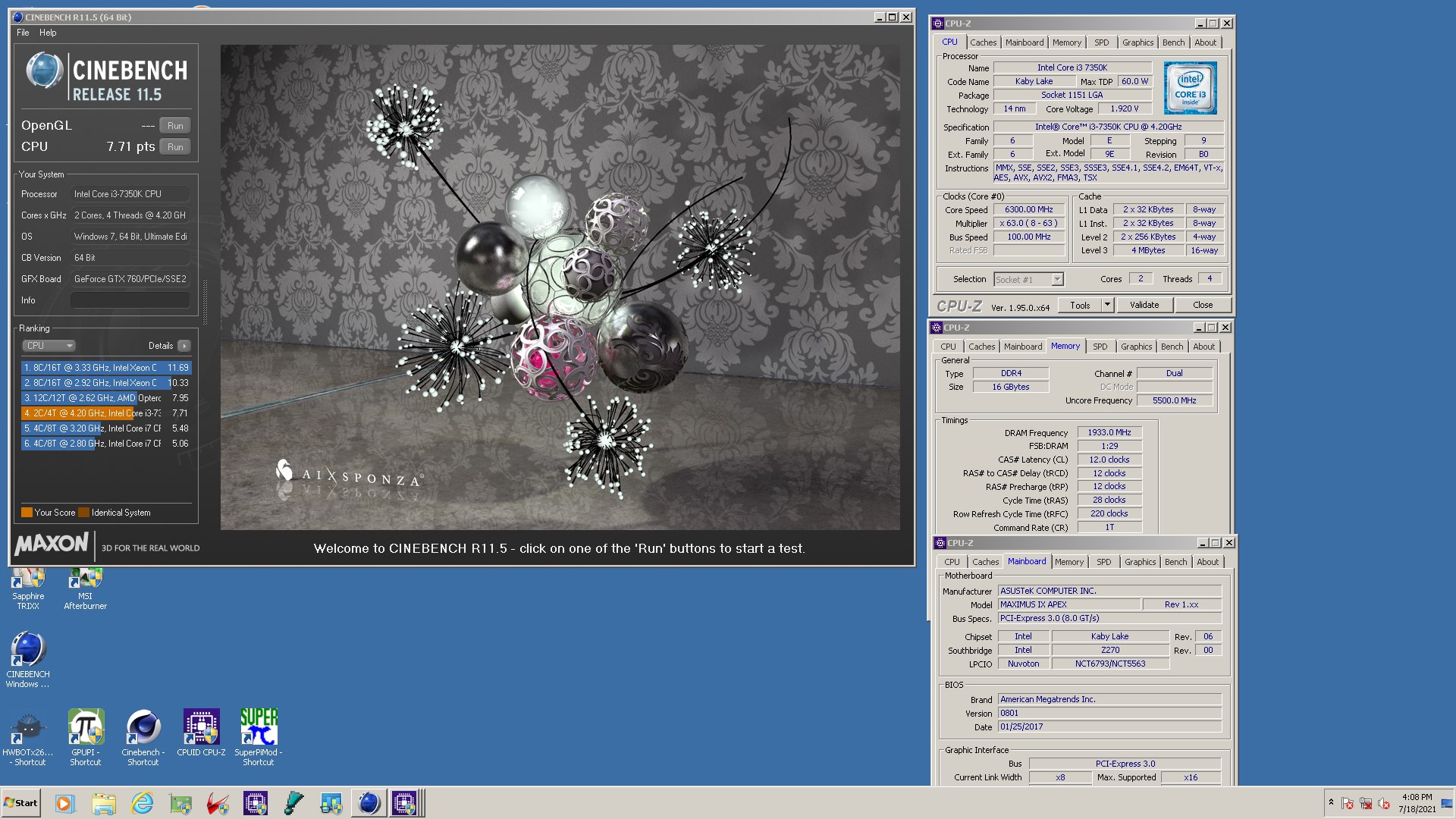
Task: Open the File menu in Cinebench
Action: point(23,33)
